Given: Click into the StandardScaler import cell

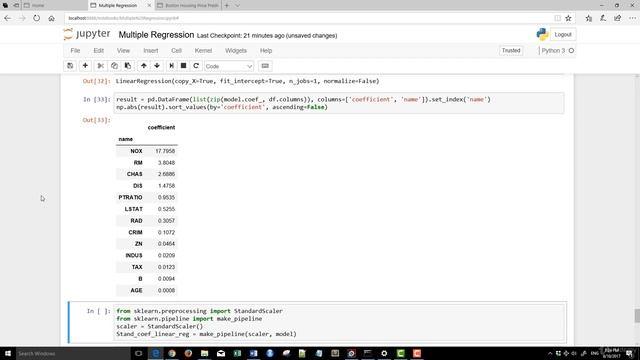Looking at the screenshot, I should click(340, 322).
